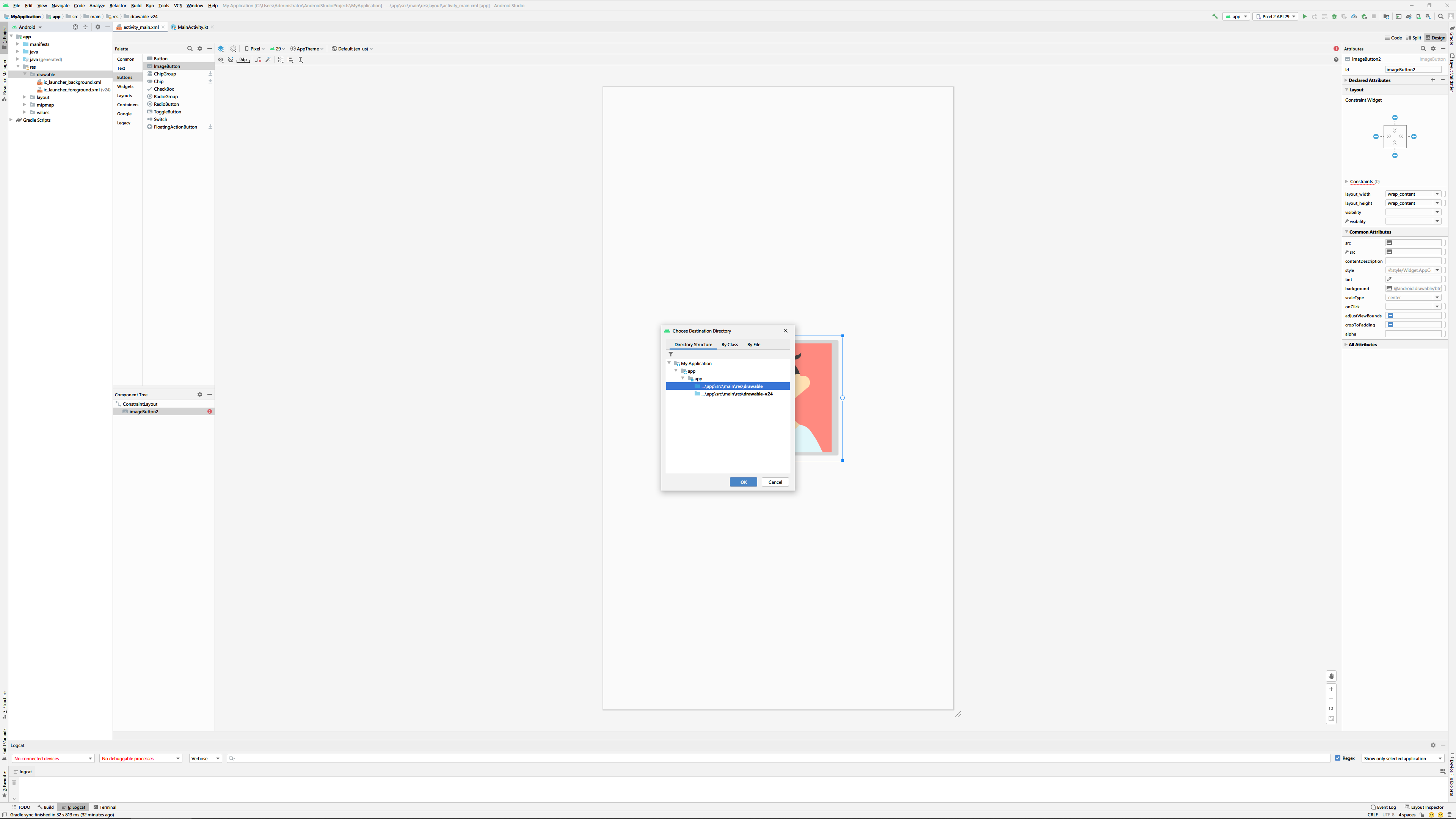Toggle view options eye icon

tap(221, 60)
